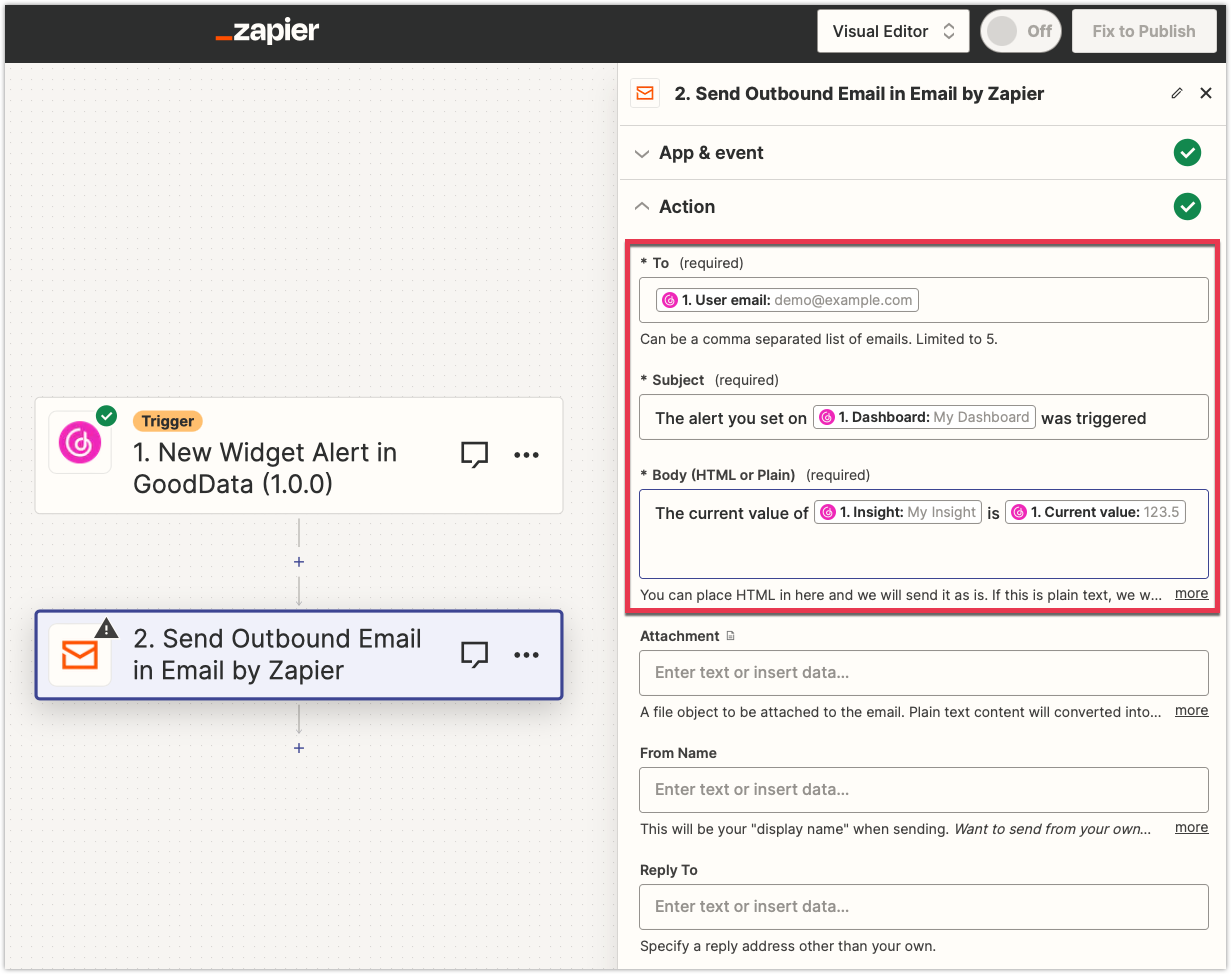Click the Trigger badge label

tap(167, 422)
